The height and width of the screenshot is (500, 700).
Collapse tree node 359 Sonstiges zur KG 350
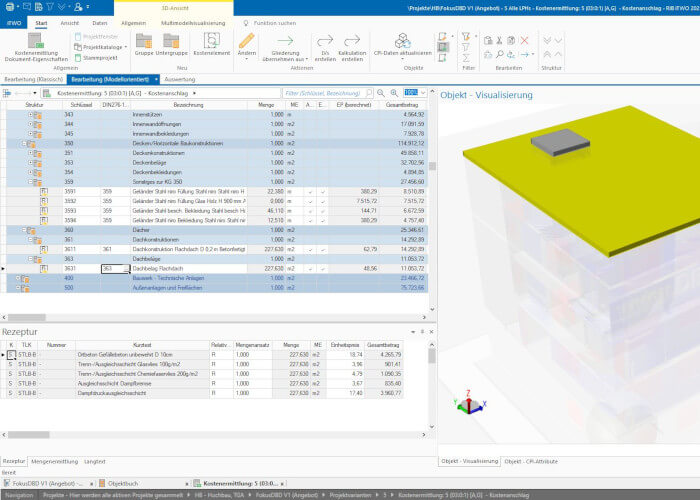coord(30,182)
